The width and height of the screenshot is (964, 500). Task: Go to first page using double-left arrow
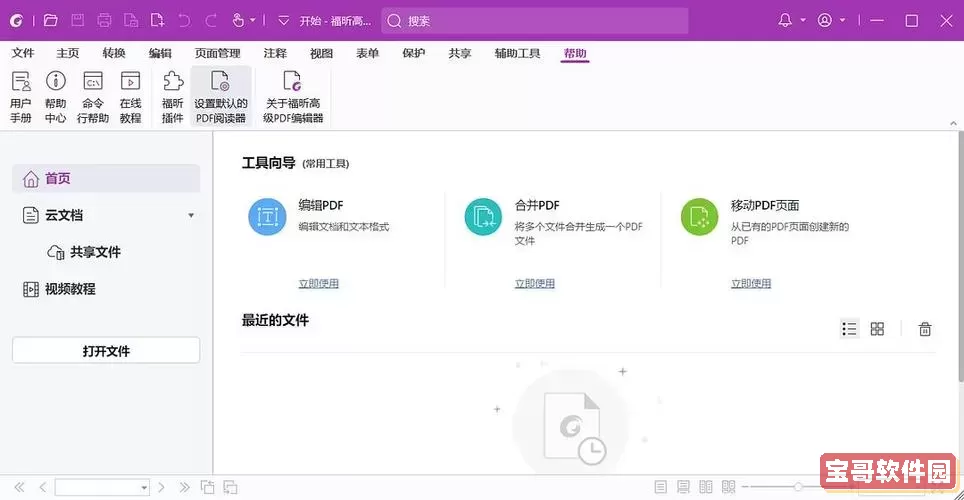19,488
